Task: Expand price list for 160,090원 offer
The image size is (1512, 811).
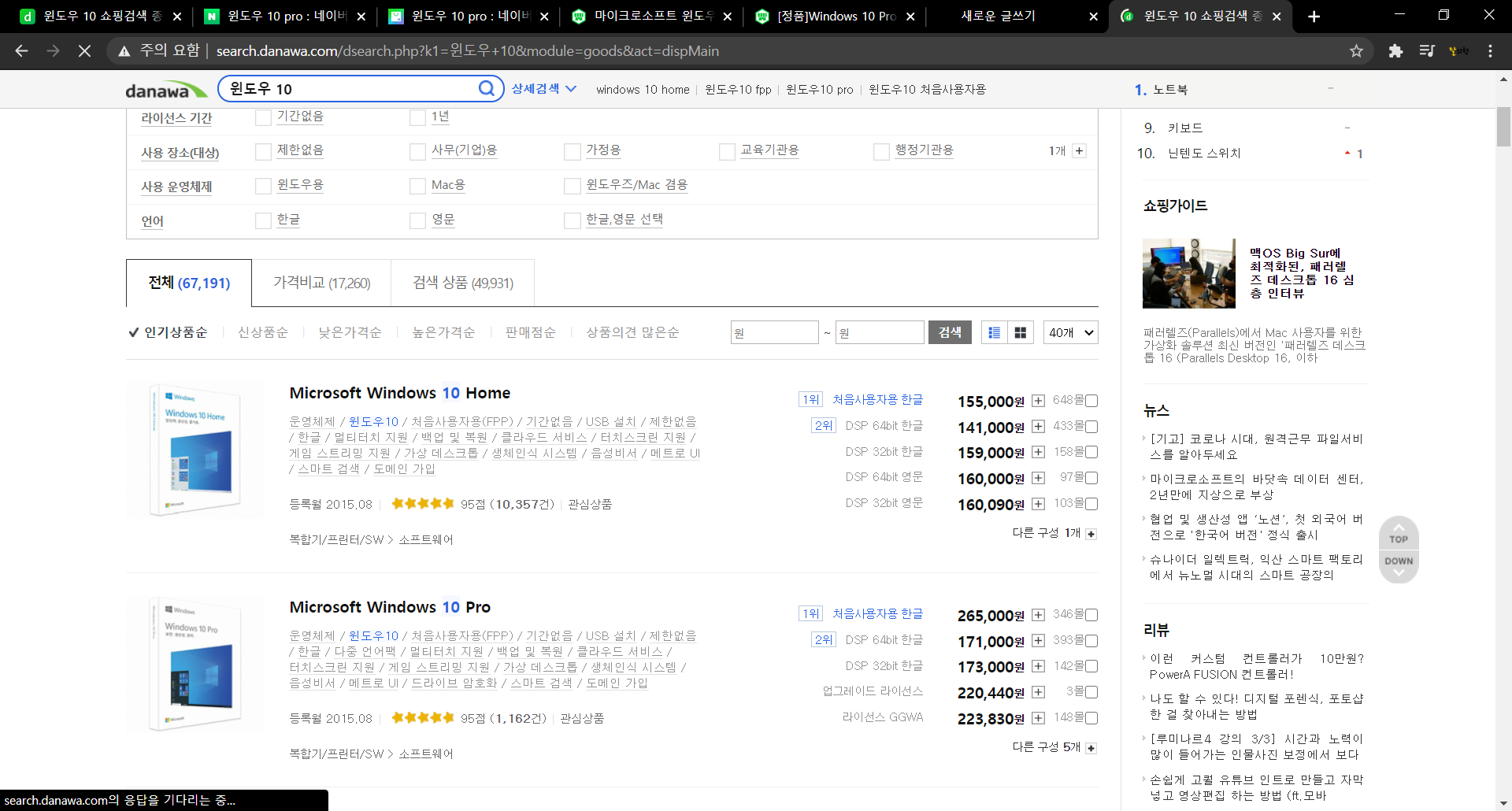Action: coord(1038,504)
